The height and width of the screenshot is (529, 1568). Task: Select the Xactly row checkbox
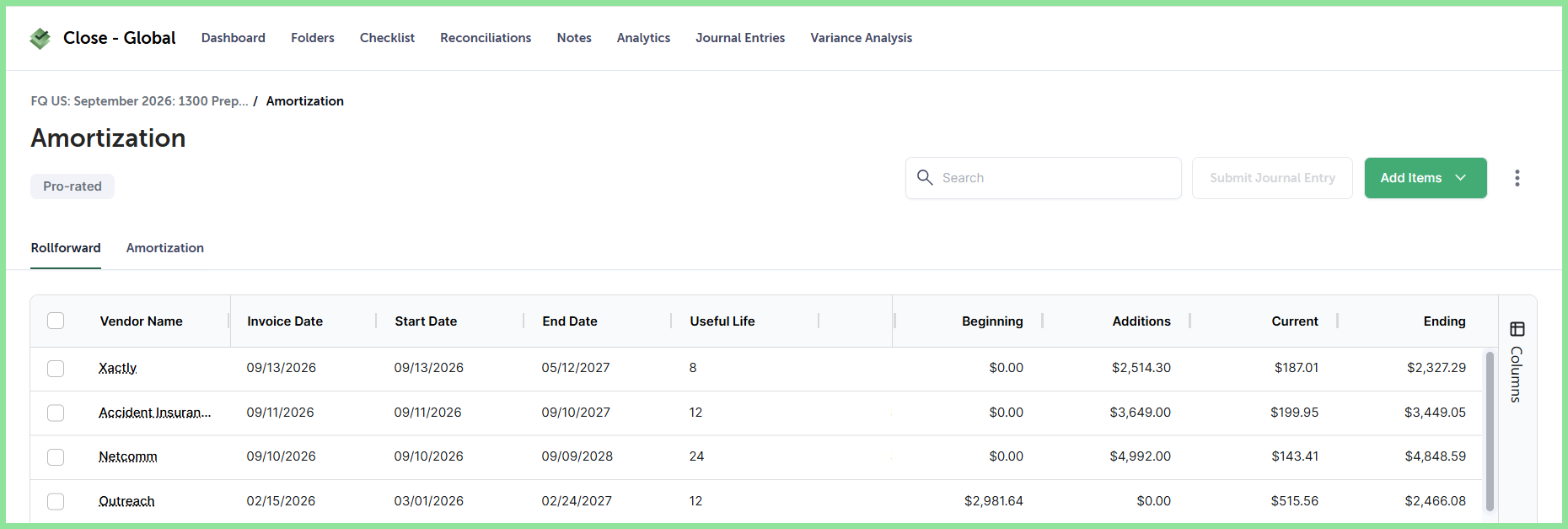56,369
